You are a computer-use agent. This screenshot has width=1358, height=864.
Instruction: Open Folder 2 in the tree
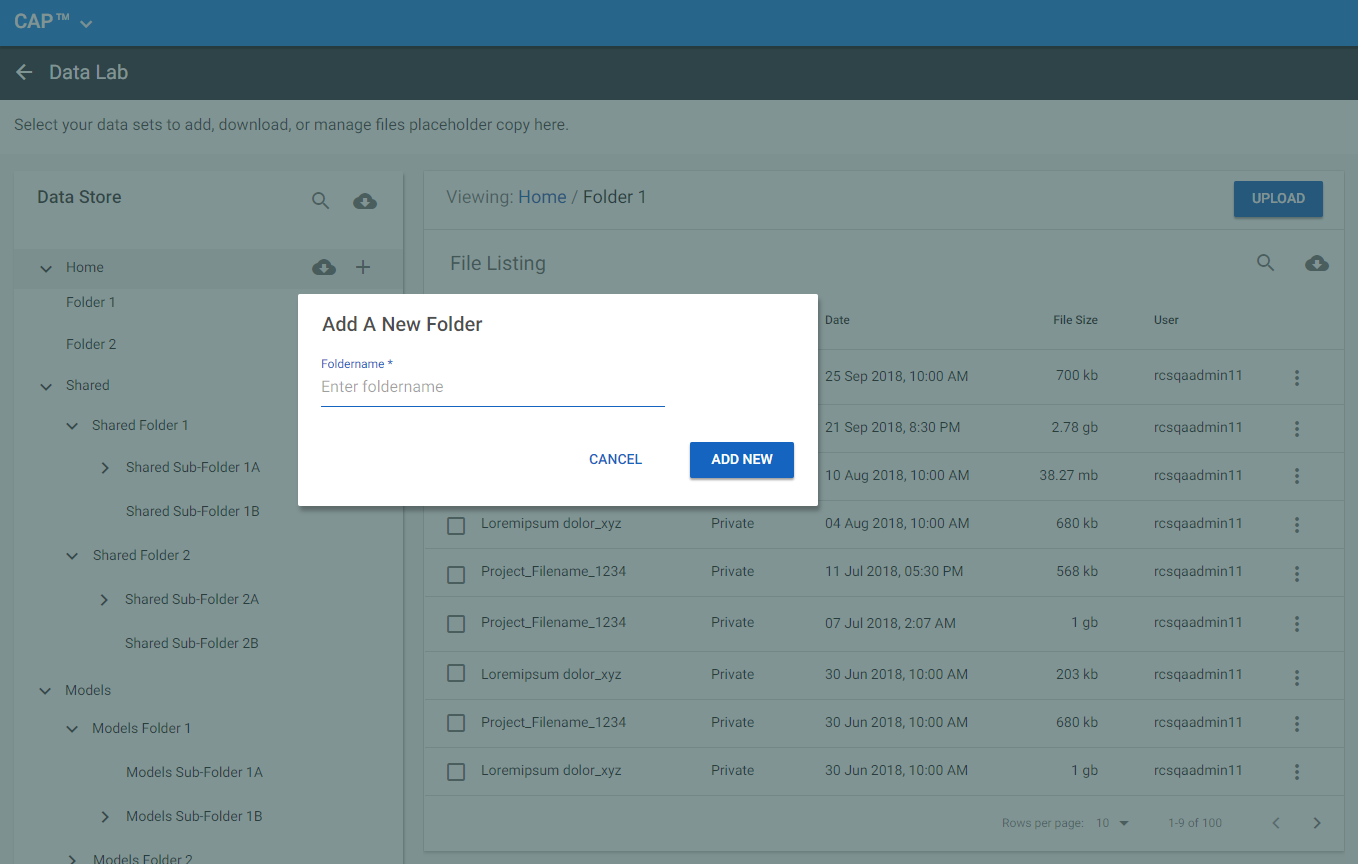[91, 344]
